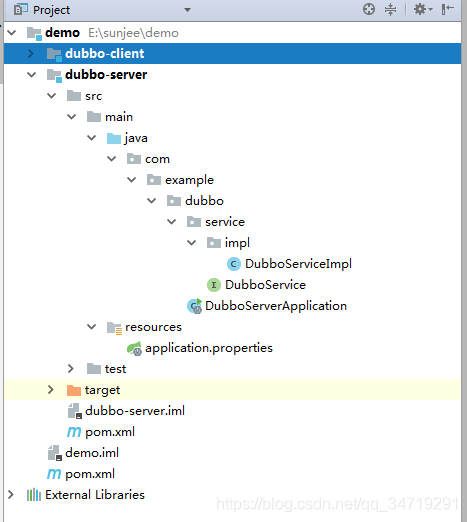Collapse the dubbo package node
Screen dimensions: 467x522
(152, 201)
